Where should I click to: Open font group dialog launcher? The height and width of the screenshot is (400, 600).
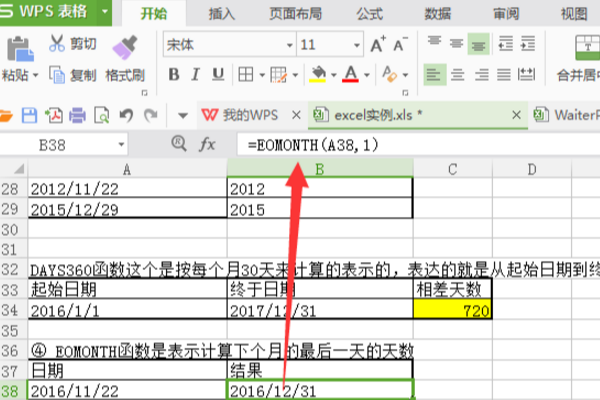(405, 93)
